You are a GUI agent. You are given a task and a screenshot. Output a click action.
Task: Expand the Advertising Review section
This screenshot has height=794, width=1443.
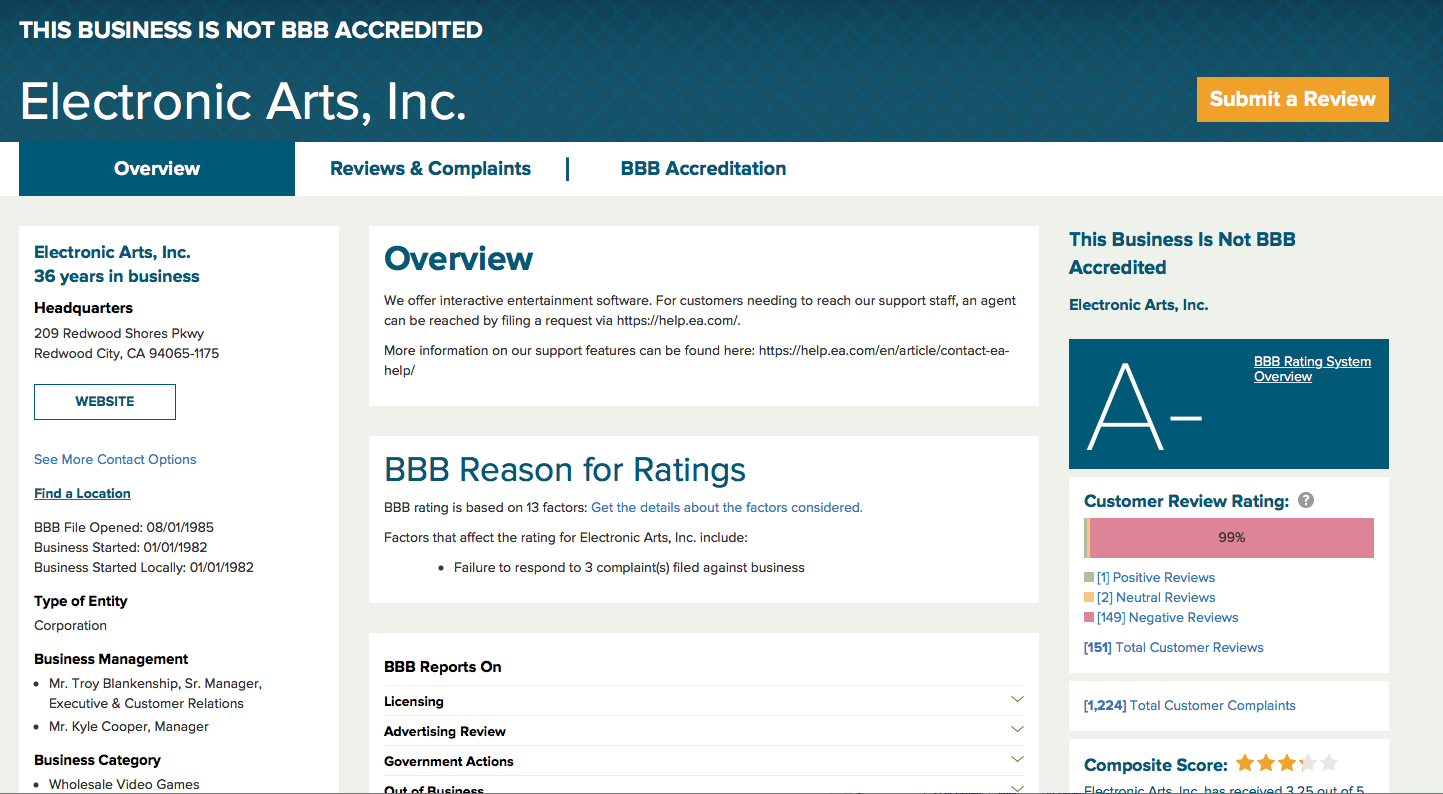pos(1017,731)
